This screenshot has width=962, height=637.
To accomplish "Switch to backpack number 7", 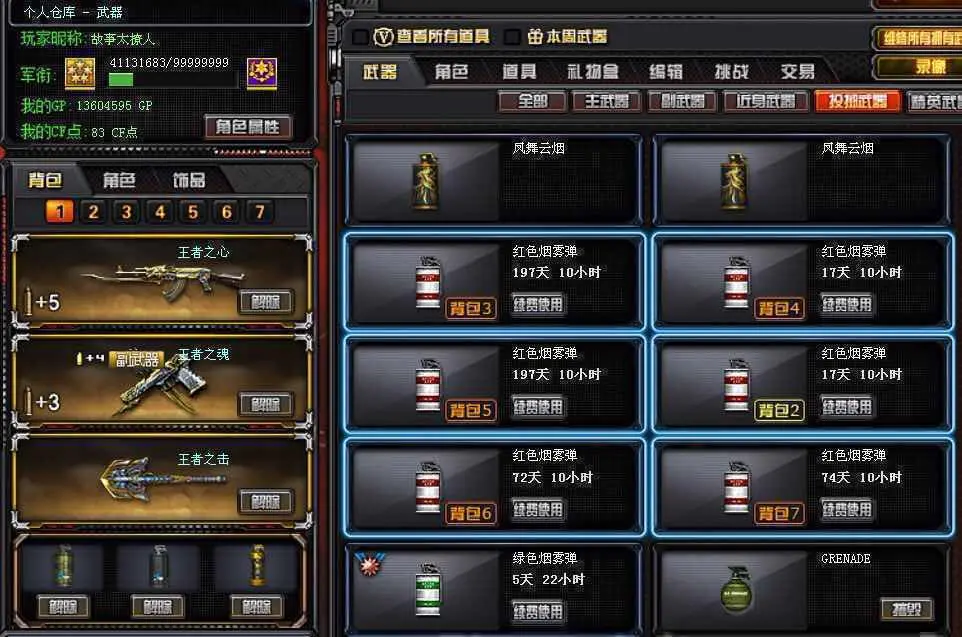I will [260, 212].
